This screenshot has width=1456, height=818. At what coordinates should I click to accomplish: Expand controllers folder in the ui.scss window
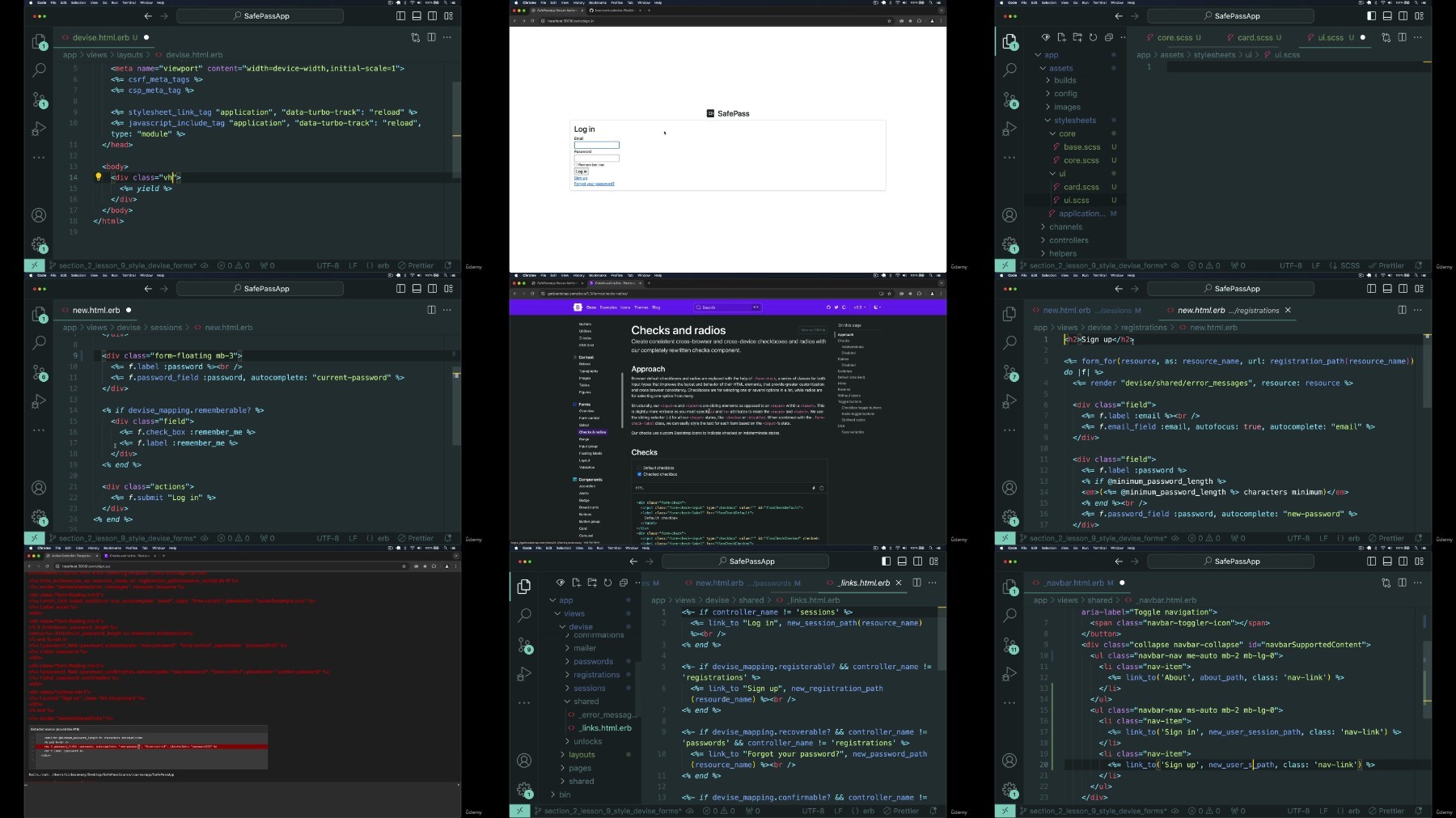(1069, 240)
